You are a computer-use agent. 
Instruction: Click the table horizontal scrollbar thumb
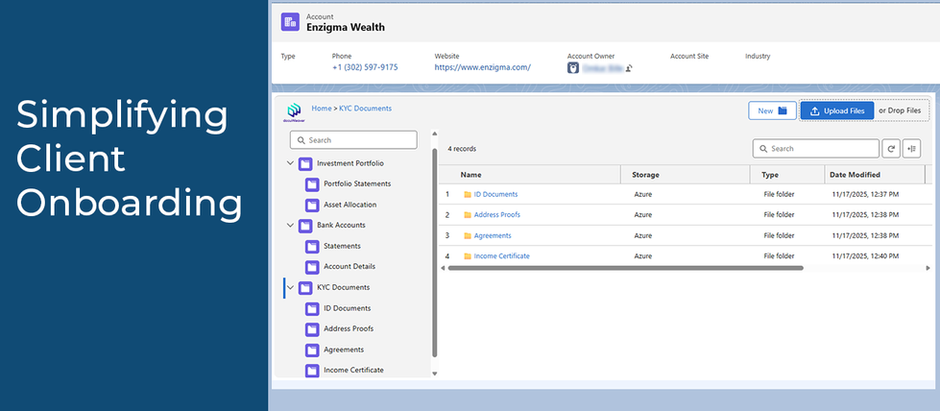625,268
